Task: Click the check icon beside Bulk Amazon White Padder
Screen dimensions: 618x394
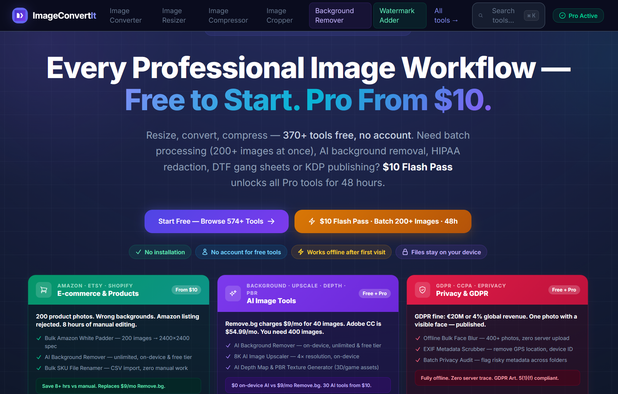Action: pyautogui.click(x=39, y=338)
